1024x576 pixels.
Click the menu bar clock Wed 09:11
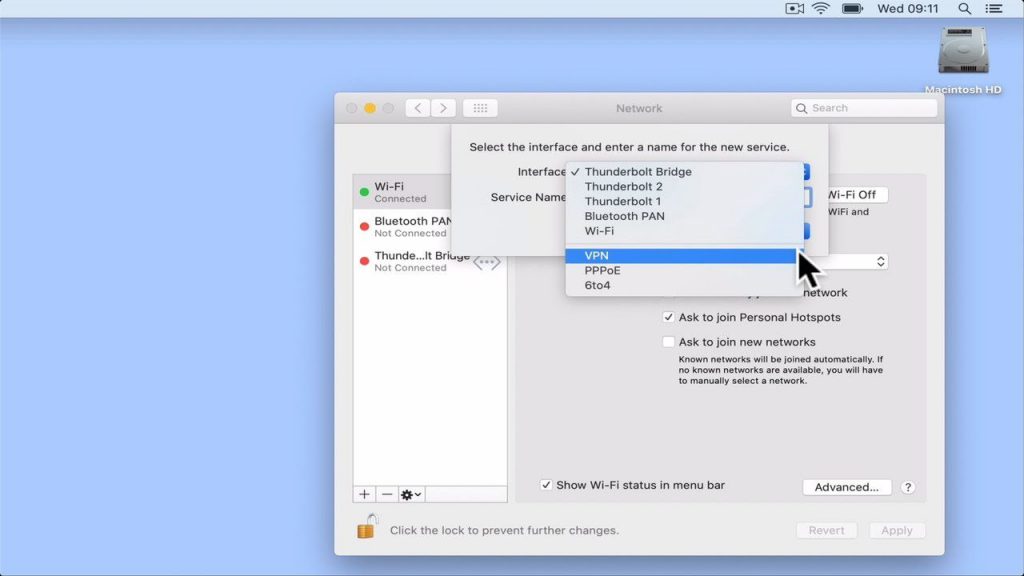tap(908, 8)
